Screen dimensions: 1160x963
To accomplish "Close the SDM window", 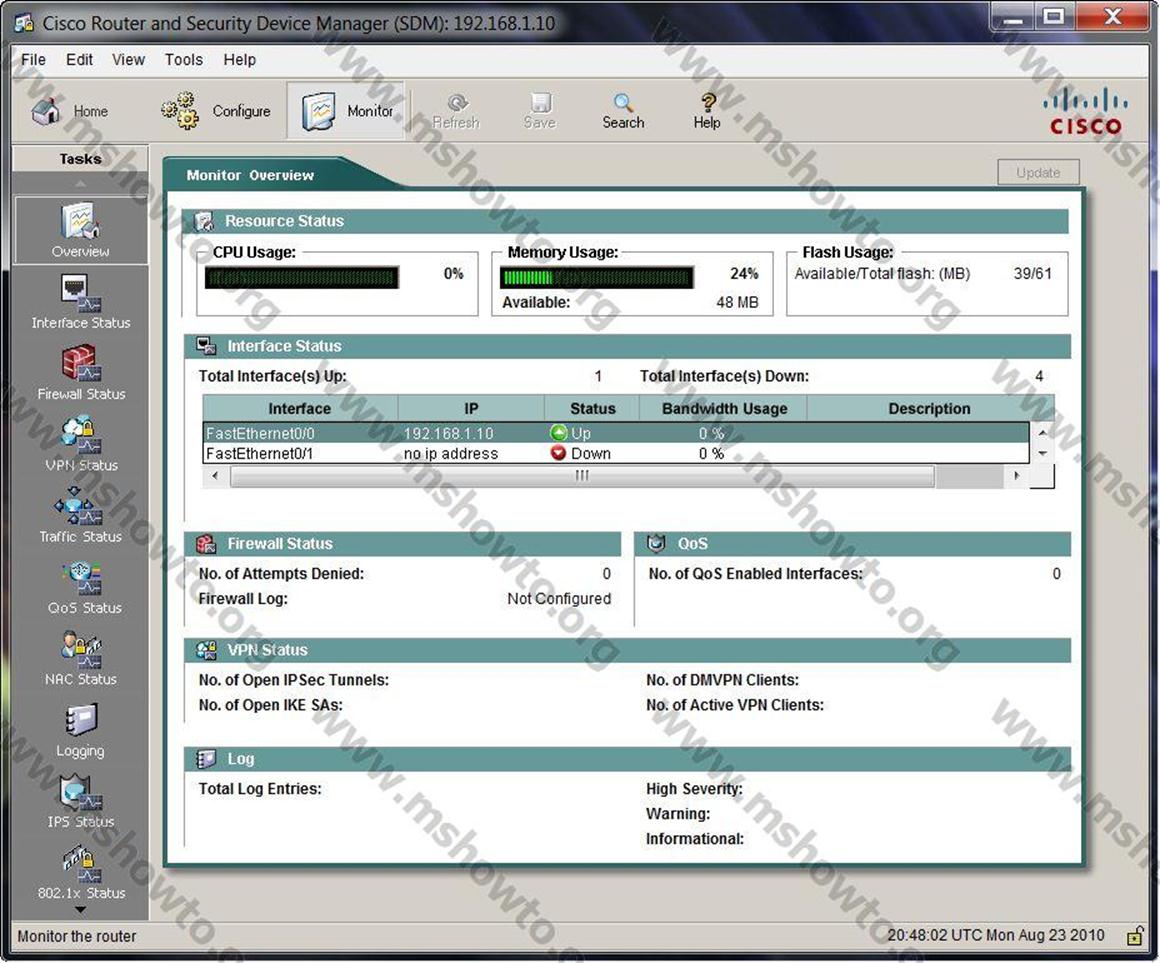I will [1113, 18].
